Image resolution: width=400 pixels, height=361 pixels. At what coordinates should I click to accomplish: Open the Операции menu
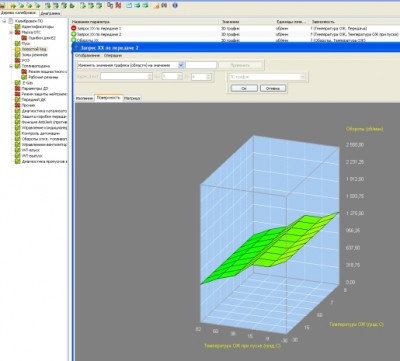[x=113, y=55]
